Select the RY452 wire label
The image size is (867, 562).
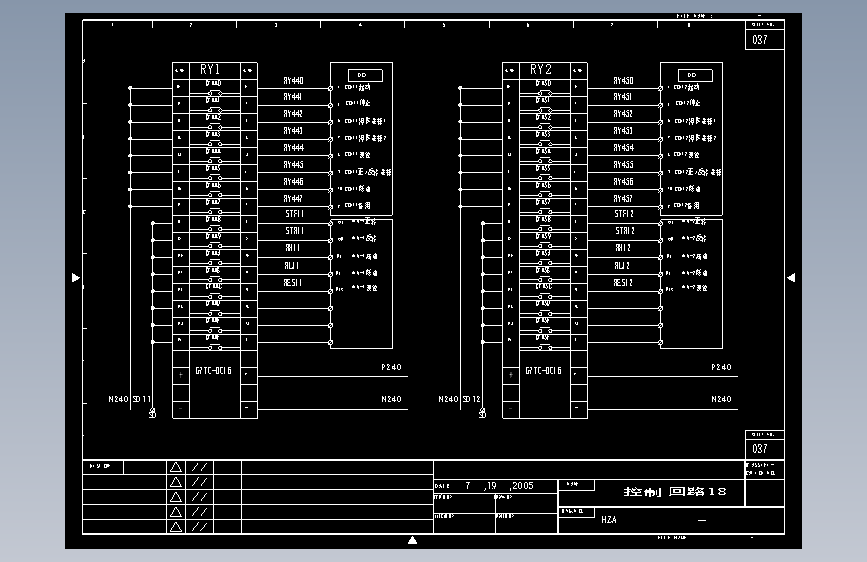click(x=623, y=114)
